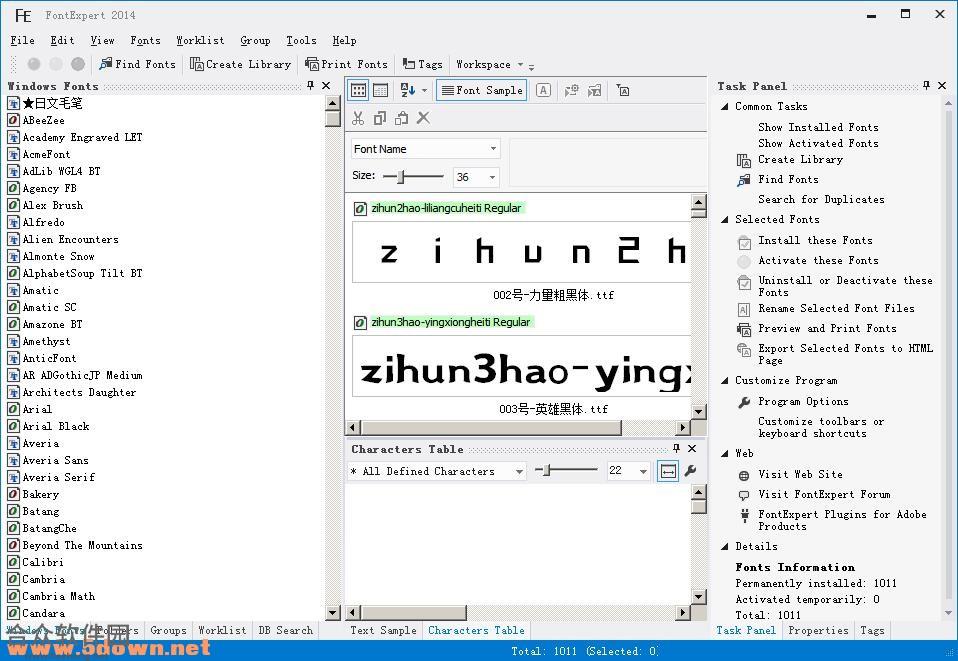
Task: Open the Workspace dropdown
Action: click(x=489, y=64)
